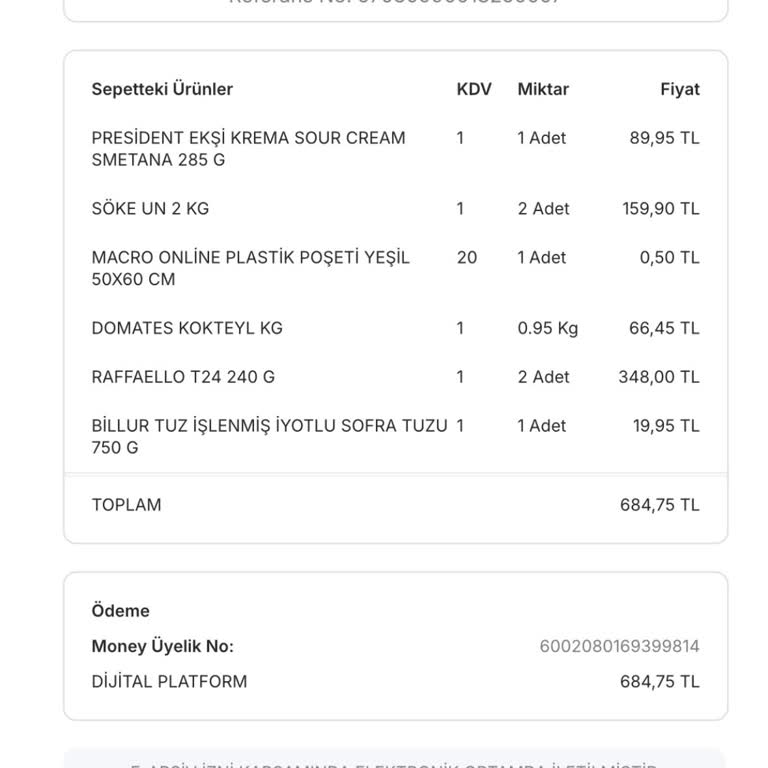Click the KDV column header
Viewport: 768px width, 768px height.
click(x=474, y=89)
